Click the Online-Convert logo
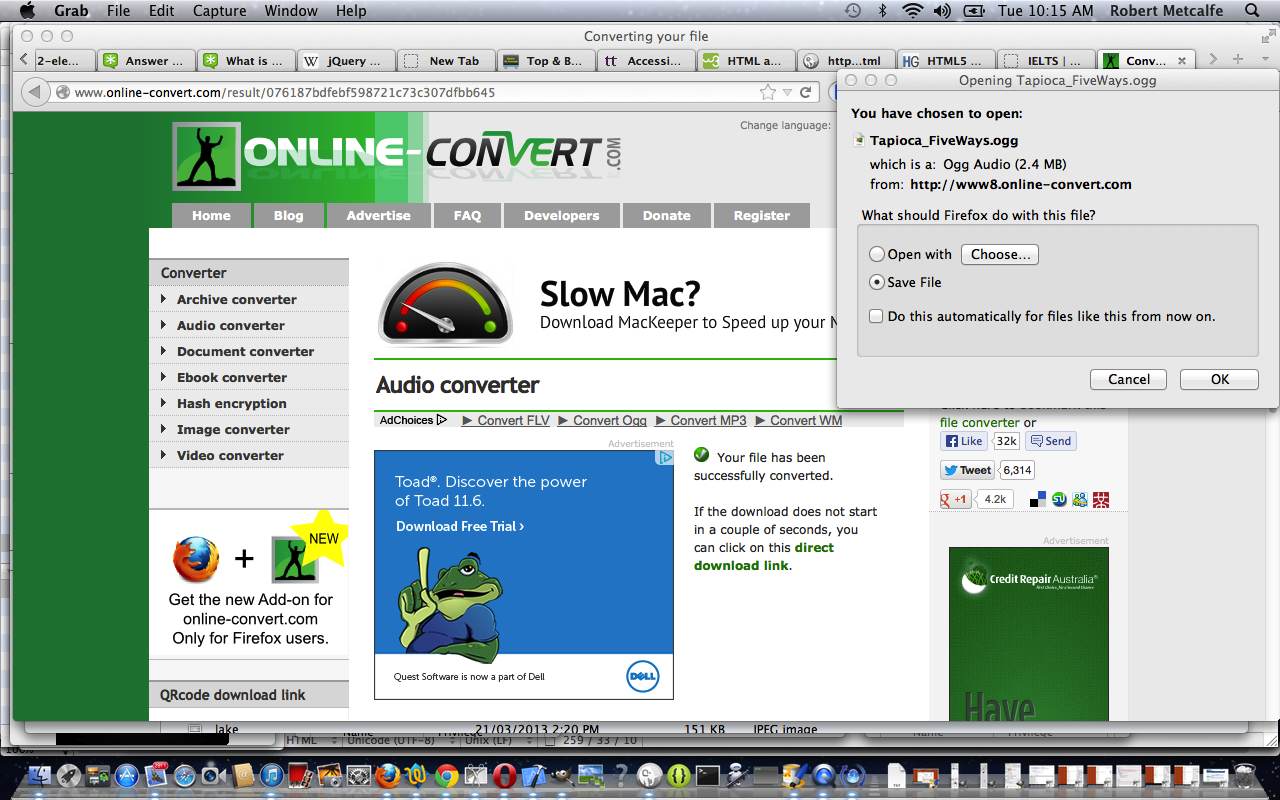Viewport: 1280px width, 800px height. 396,155
